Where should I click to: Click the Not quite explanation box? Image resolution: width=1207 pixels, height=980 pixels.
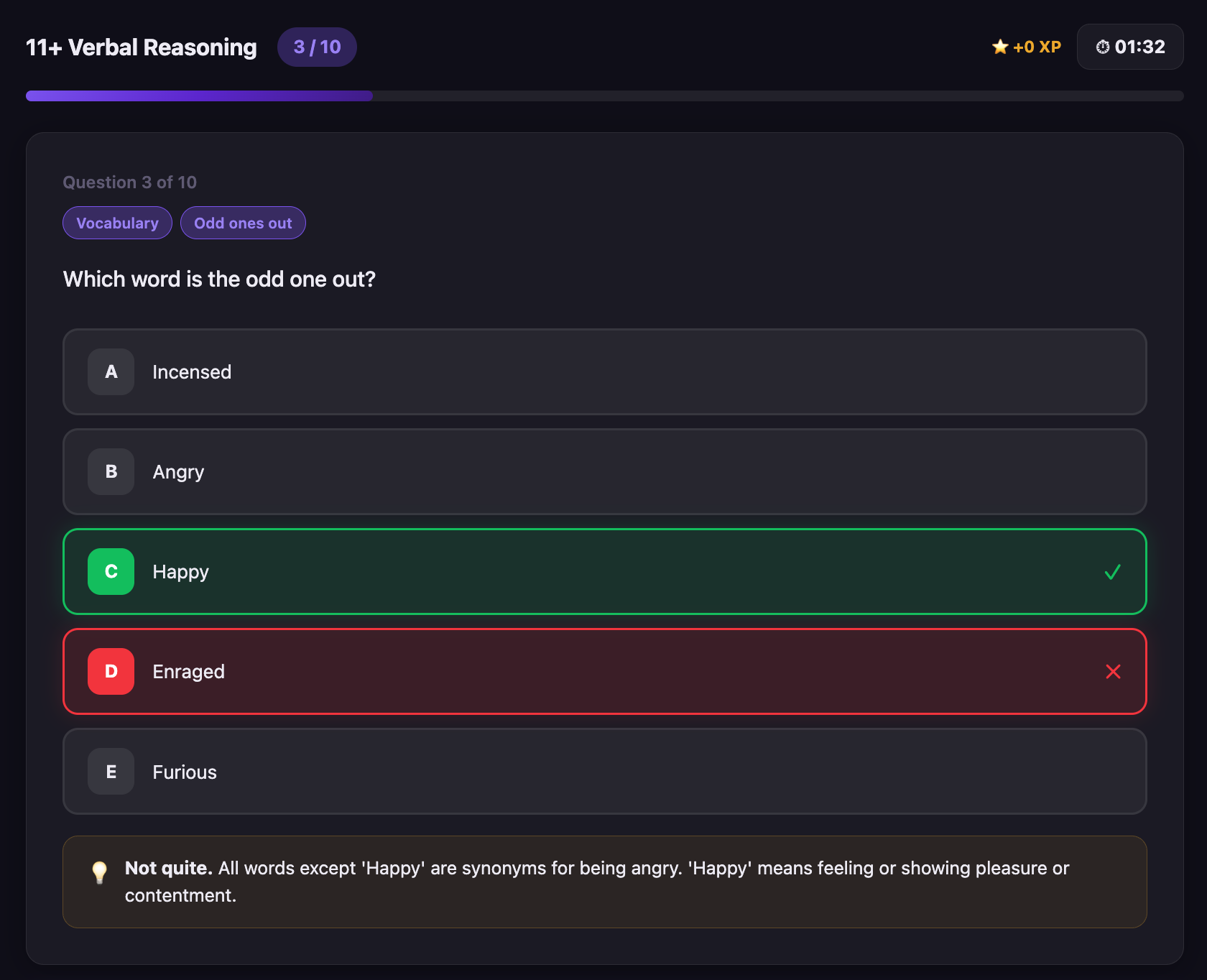(603, 882)
